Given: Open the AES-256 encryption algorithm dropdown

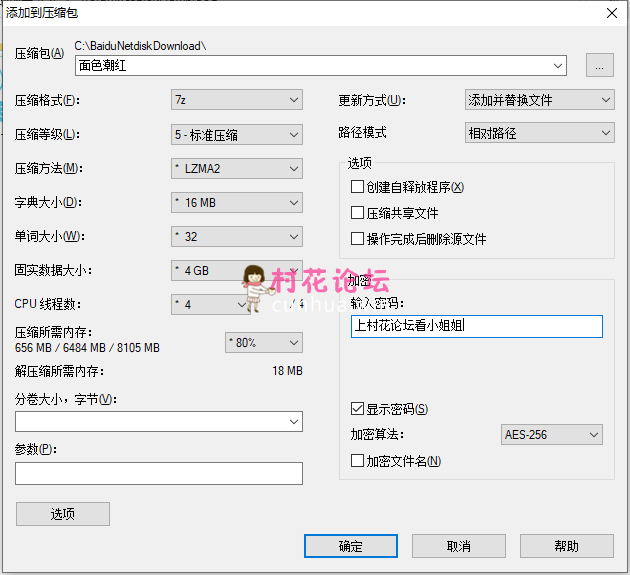Looking at the screenshot, I should tap(551, 435).
